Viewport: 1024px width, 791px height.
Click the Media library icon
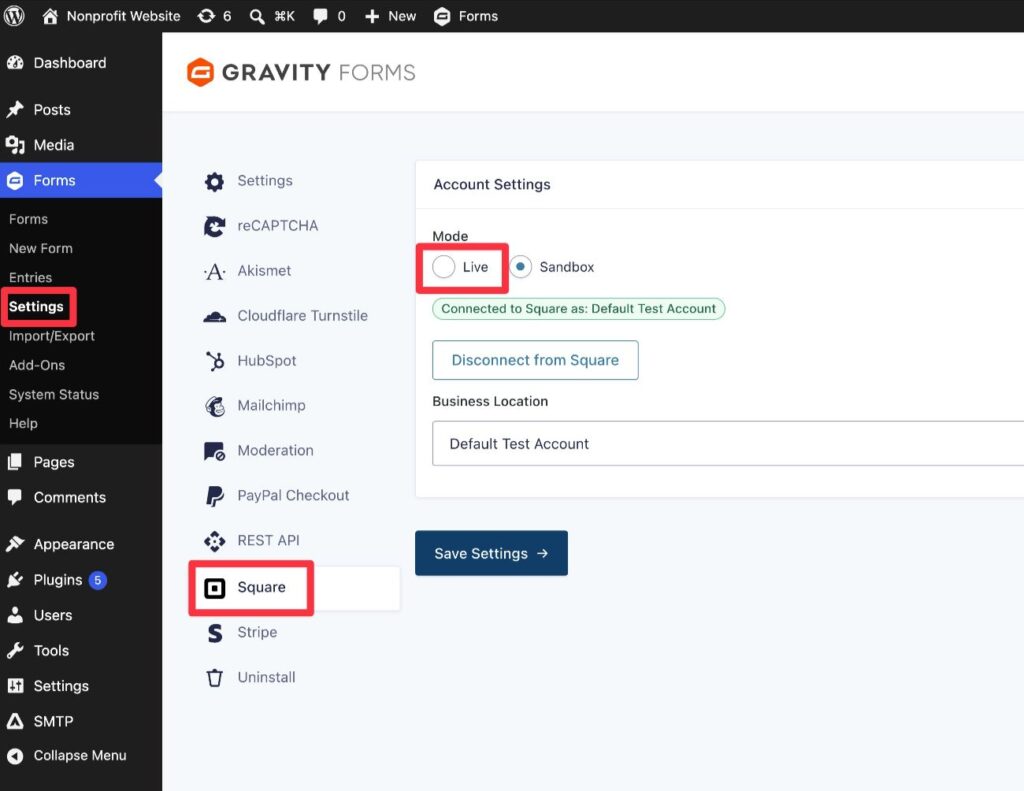point(15,144)
